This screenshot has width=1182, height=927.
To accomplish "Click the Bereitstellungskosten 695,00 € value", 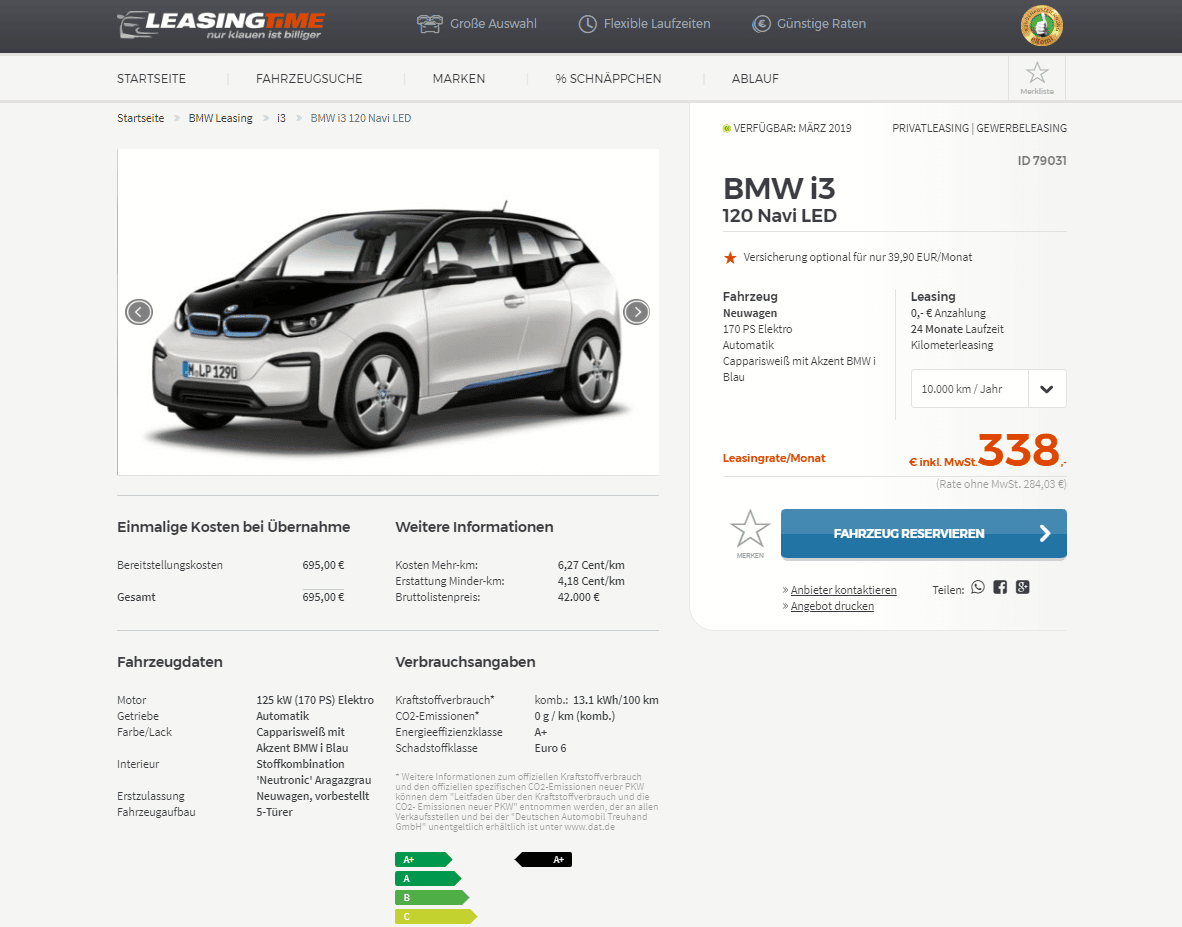I will point(323,565).
